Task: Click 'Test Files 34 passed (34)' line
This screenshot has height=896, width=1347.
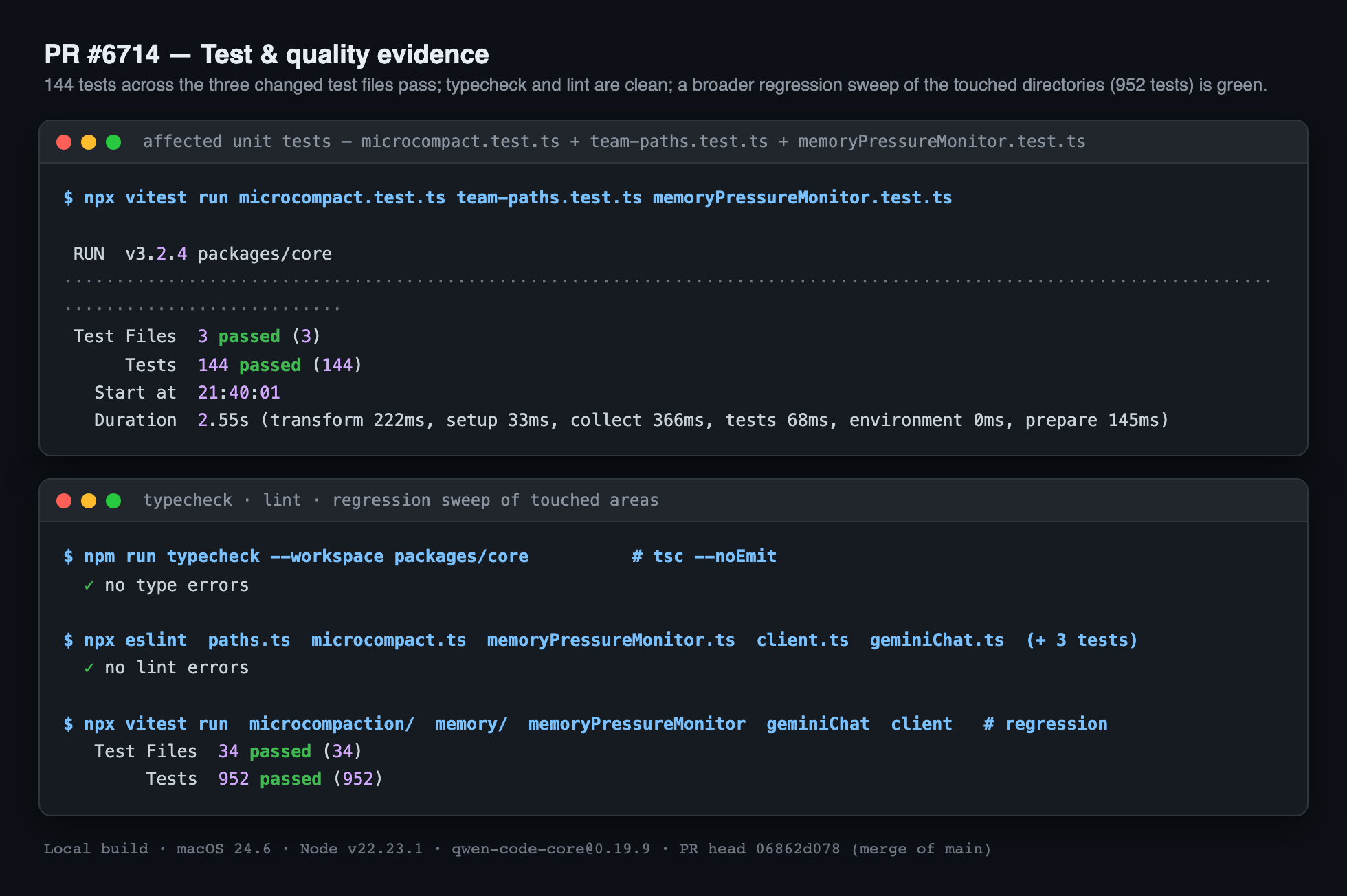Action: [228, 752]
